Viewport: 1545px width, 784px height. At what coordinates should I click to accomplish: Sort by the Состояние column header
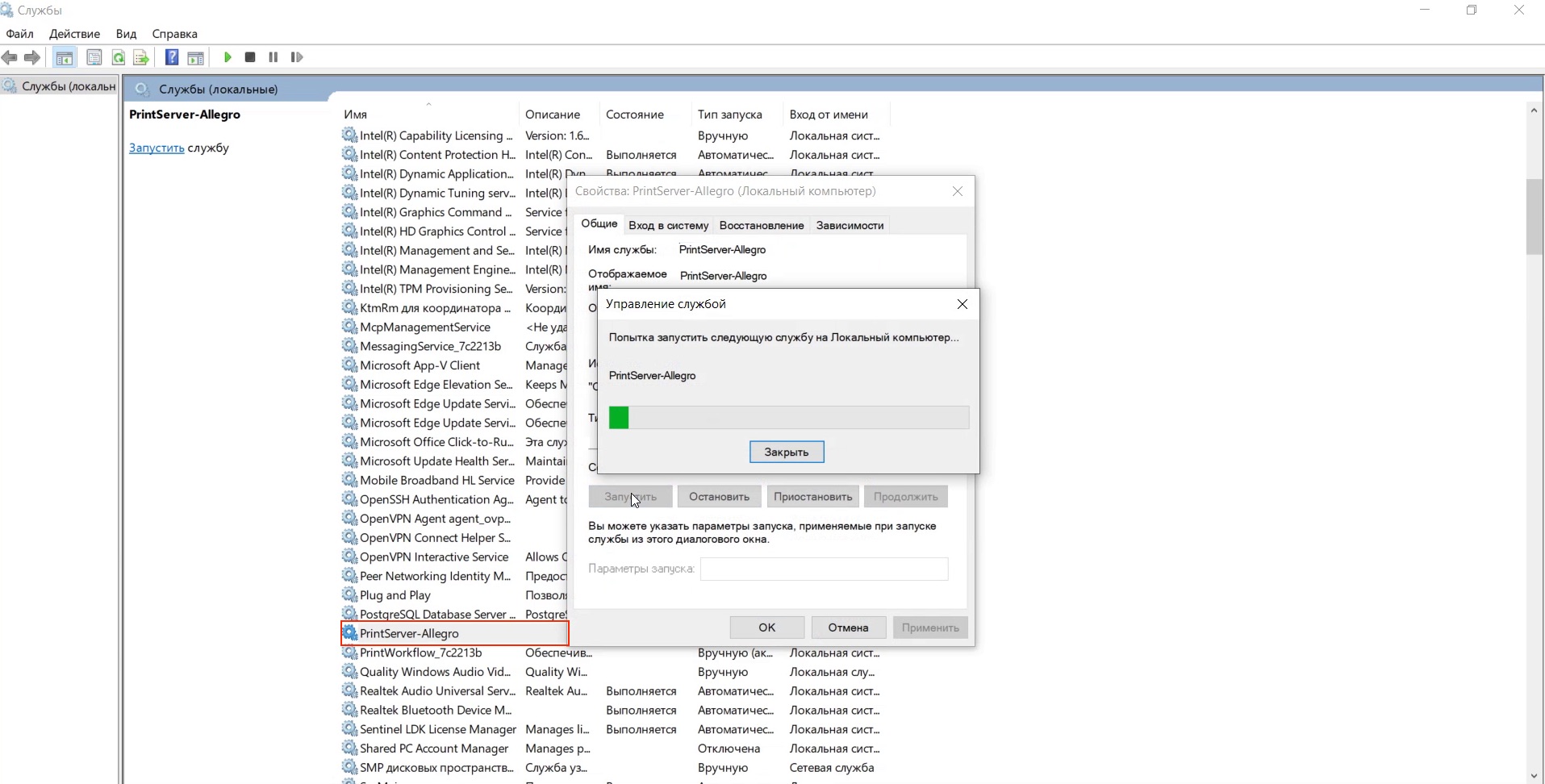(x=645, y=115)
